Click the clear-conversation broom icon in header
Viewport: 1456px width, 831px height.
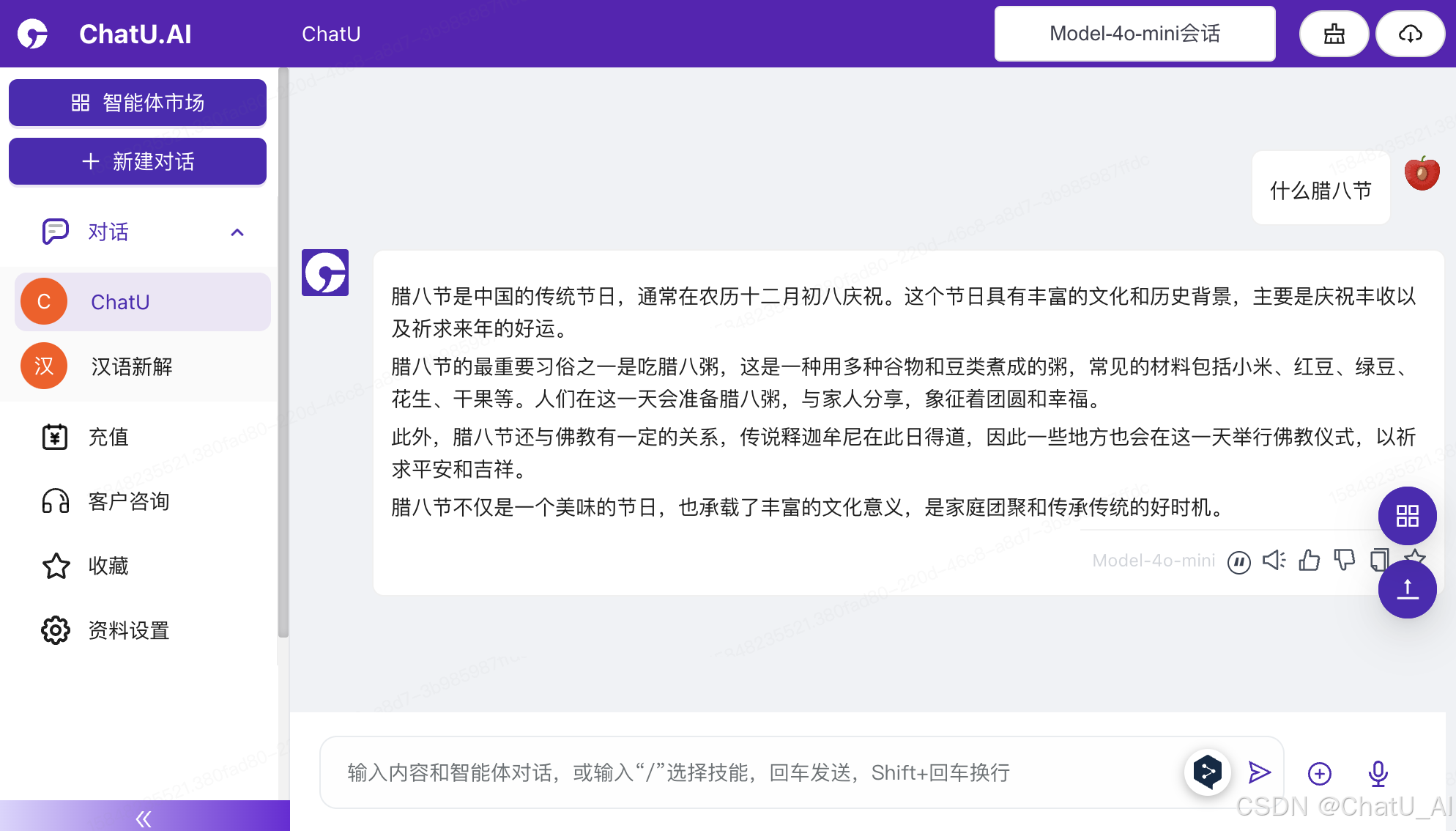click(x=1334, y=34)
